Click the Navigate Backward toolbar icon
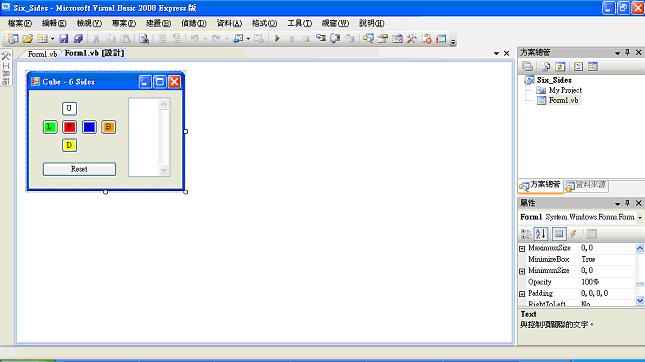The height and width of the screenshot is (362, 645). 238,39
